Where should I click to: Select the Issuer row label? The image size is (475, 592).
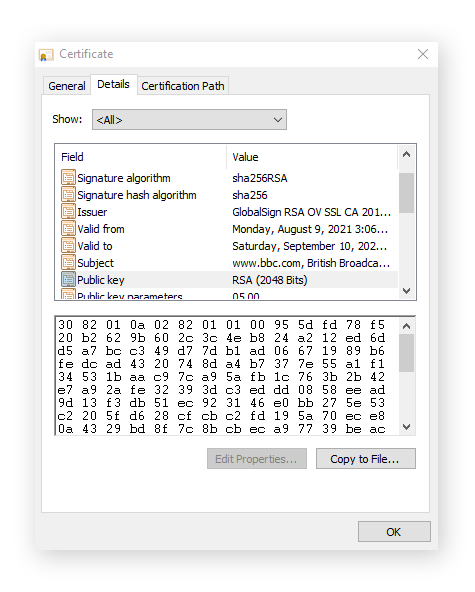[x=92, y=212]
